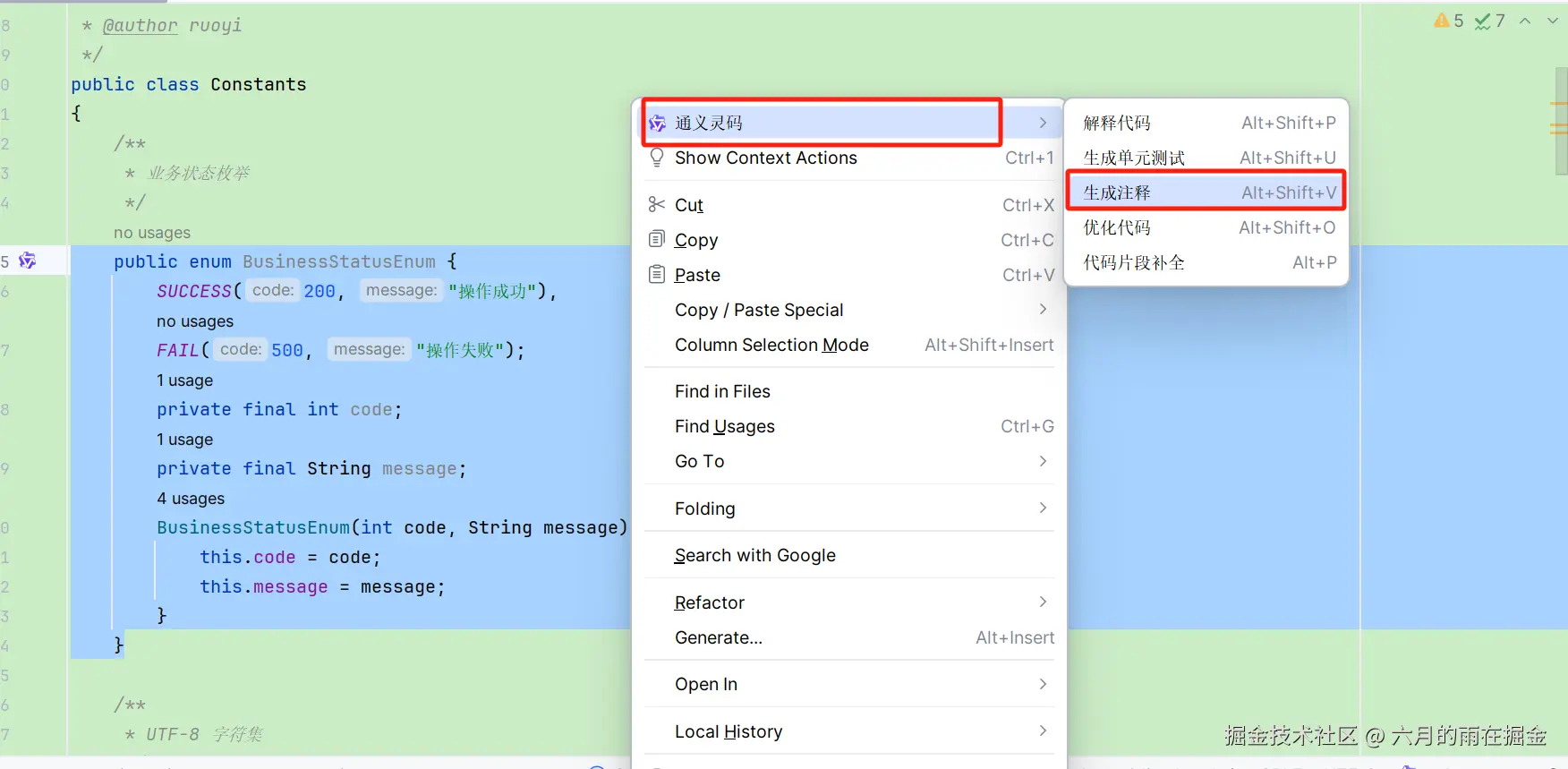Screen dimensions: 1568x769
Task: Expand the Go To submenu arrow
Action: (1043, 461)
